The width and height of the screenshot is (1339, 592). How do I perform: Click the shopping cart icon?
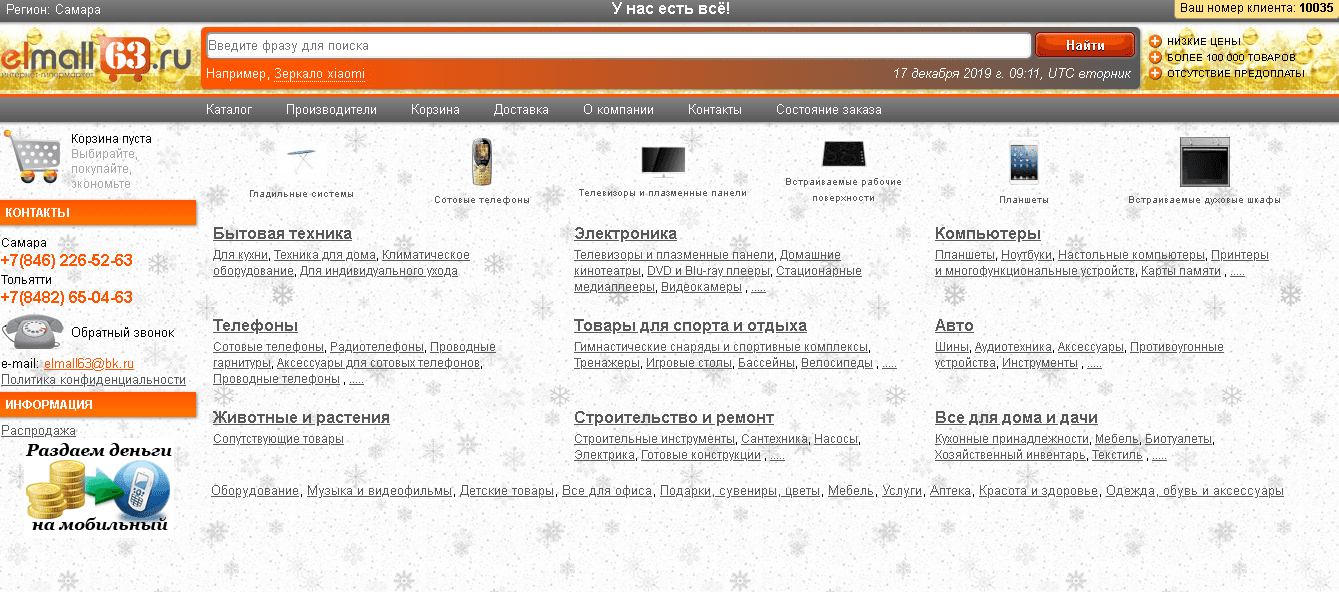tap(33, 157)
